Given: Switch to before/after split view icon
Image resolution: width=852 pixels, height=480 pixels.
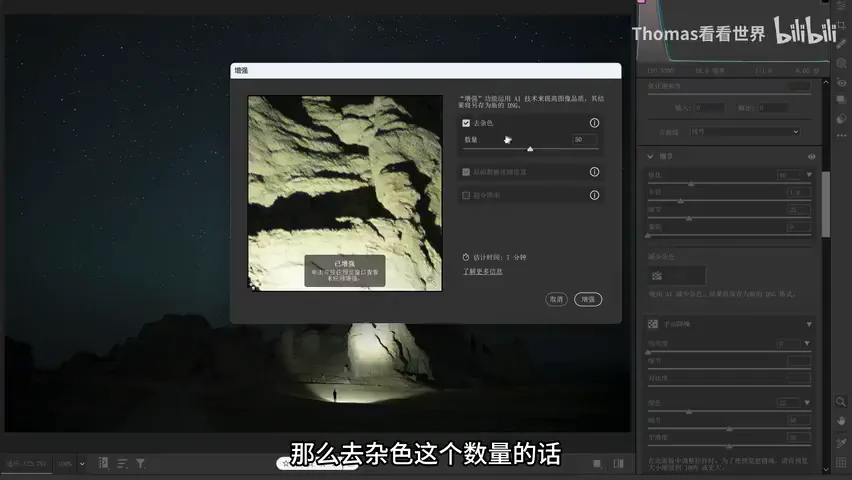Looking at the screenshot, I should coord(618,464).
